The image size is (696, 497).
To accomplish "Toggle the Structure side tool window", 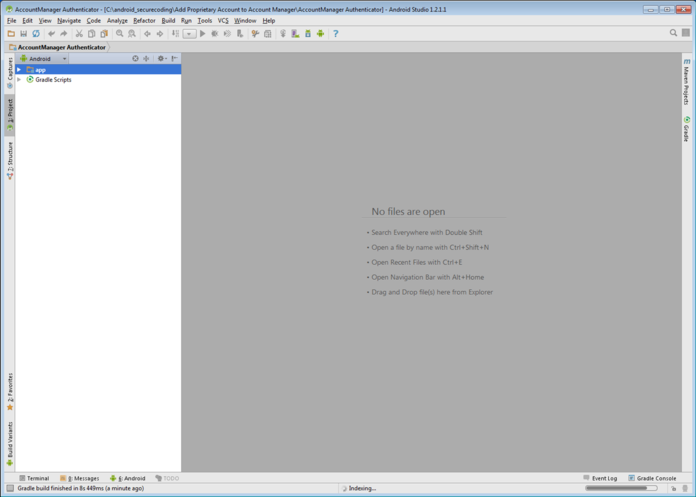I will point(10,161).
